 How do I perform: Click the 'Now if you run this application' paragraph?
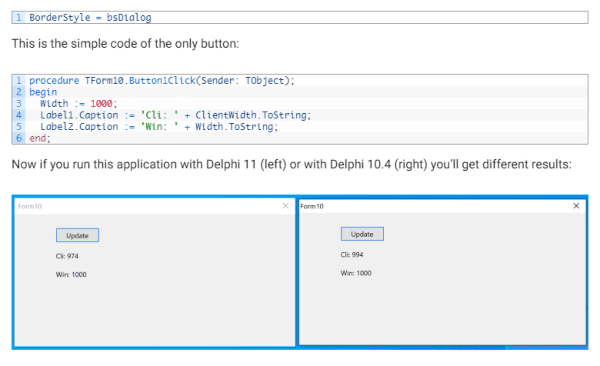click(x=292, y=164)
